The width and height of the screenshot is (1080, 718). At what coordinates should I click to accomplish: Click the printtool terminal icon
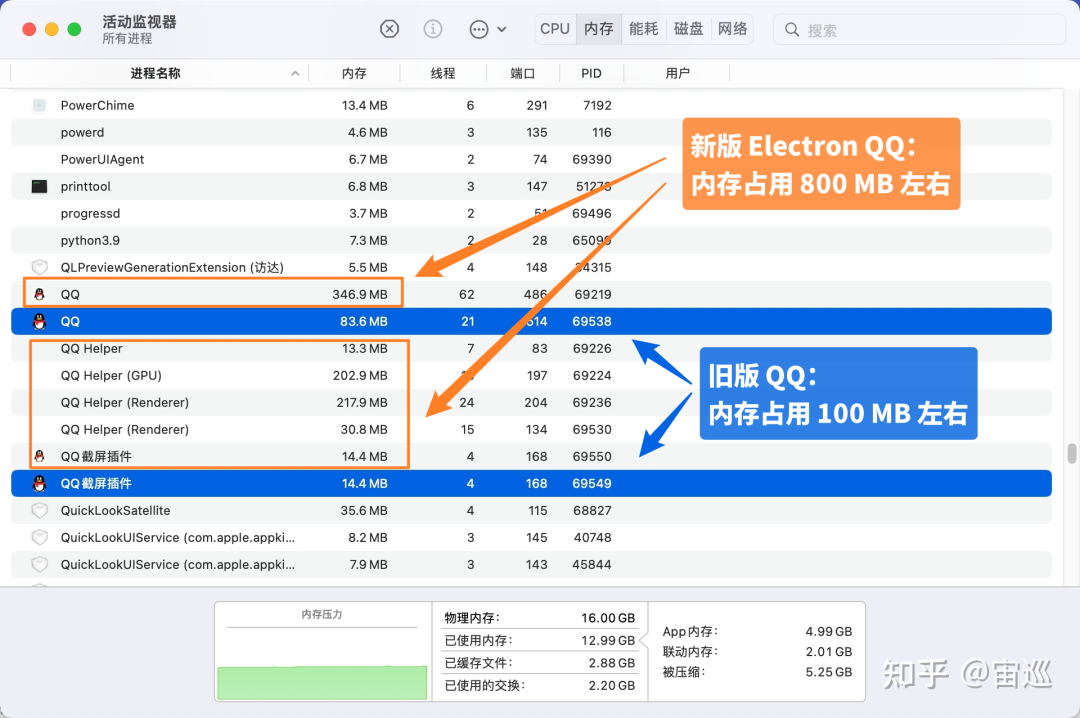(x=40, y=186)
